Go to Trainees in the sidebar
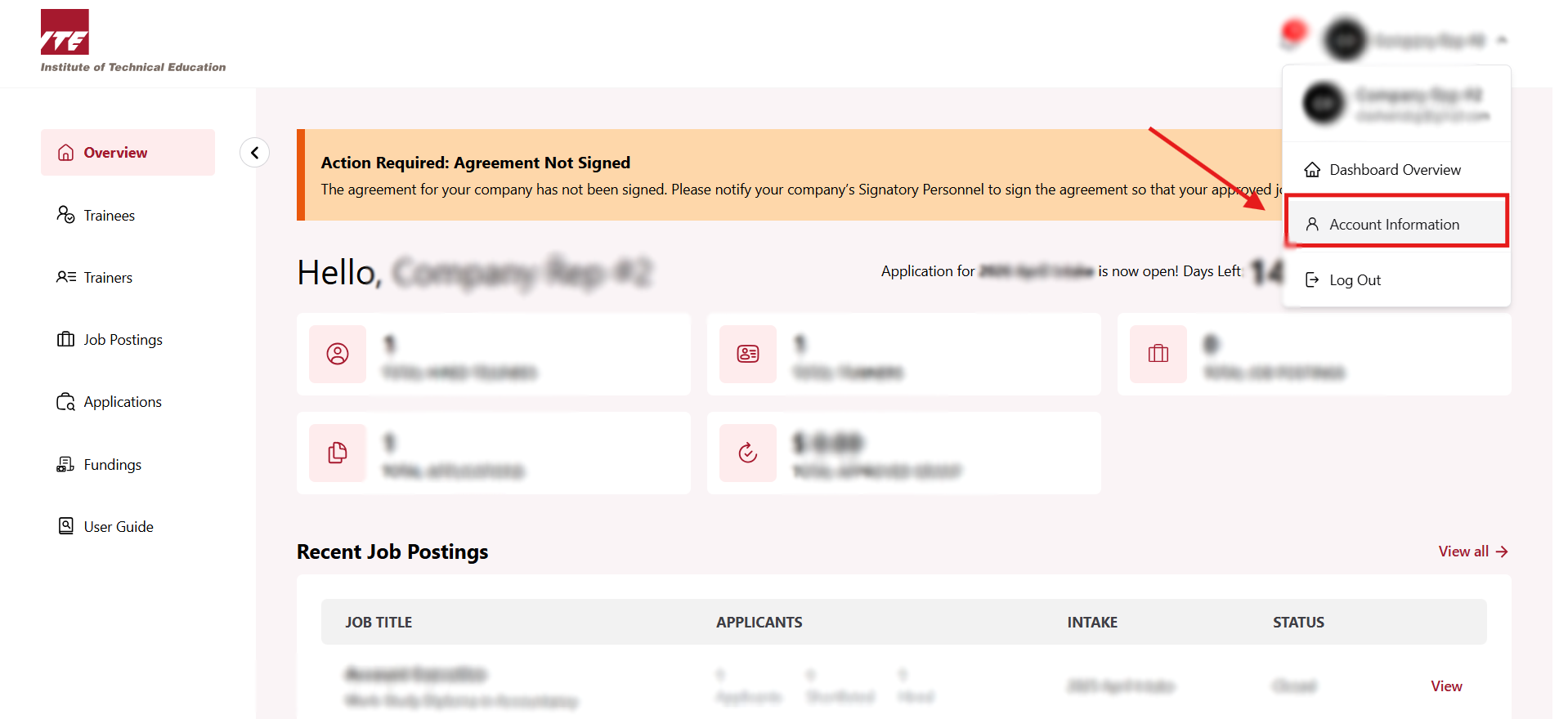 [x=109, y=216]
